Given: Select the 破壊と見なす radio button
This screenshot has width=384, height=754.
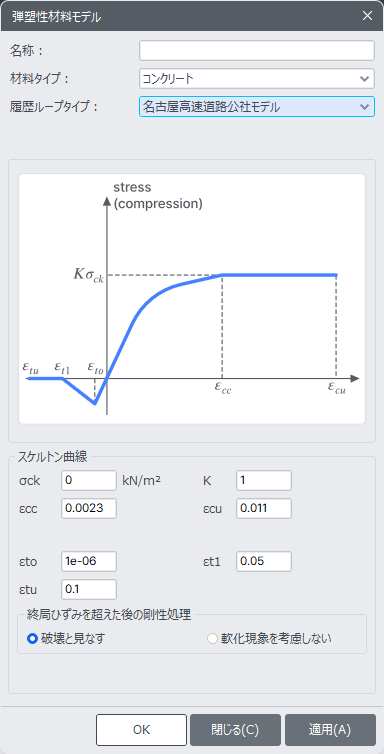Looking at the screenshot, I should [33, 639].
